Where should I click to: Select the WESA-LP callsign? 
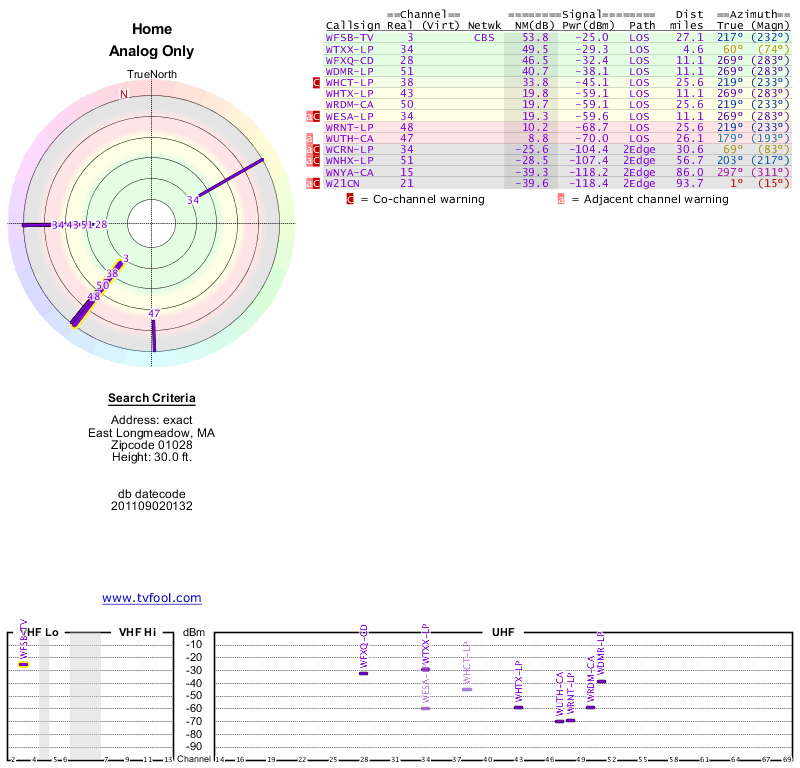[349, 117]
